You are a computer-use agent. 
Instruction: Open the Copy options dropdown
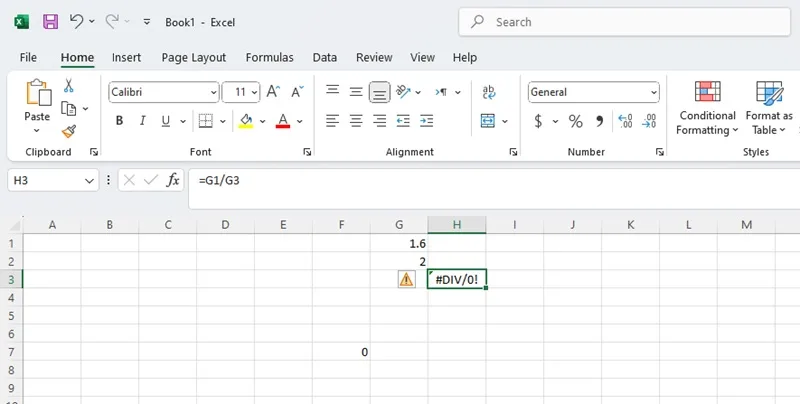[85, 109]
